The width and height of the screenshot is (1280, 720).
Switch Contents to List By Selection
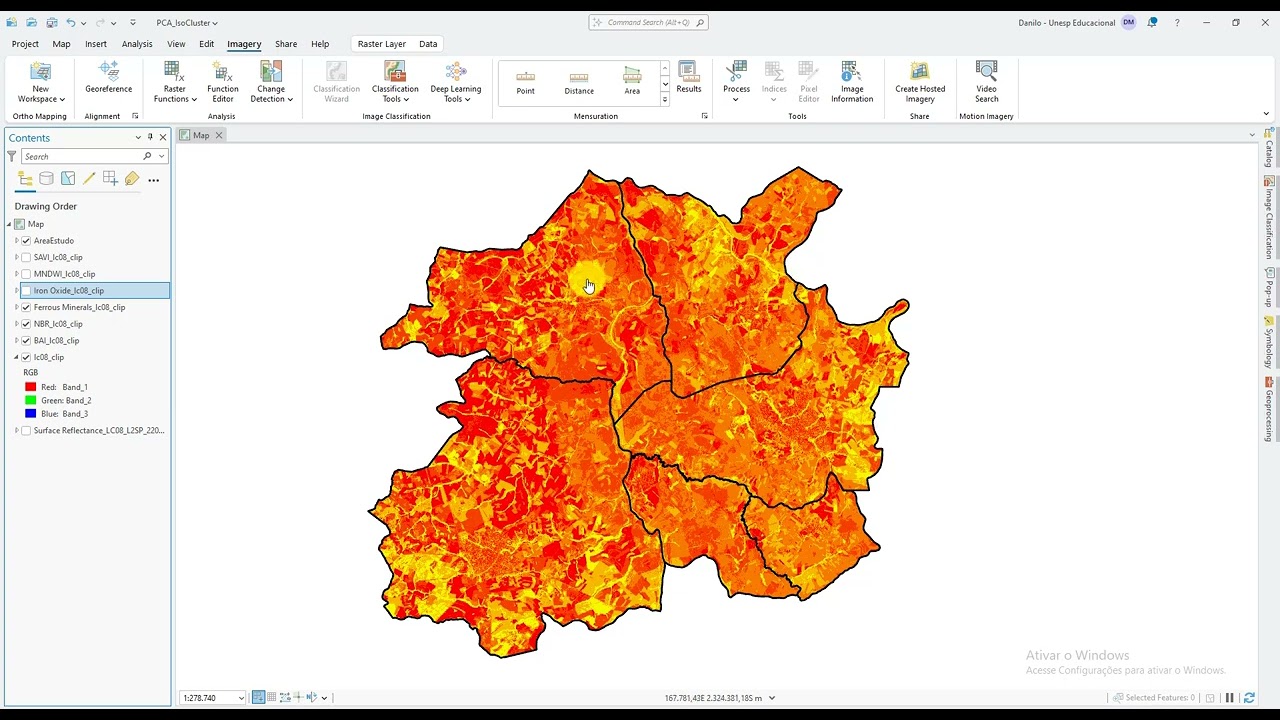pyautogui.click(x=68, y=179)
